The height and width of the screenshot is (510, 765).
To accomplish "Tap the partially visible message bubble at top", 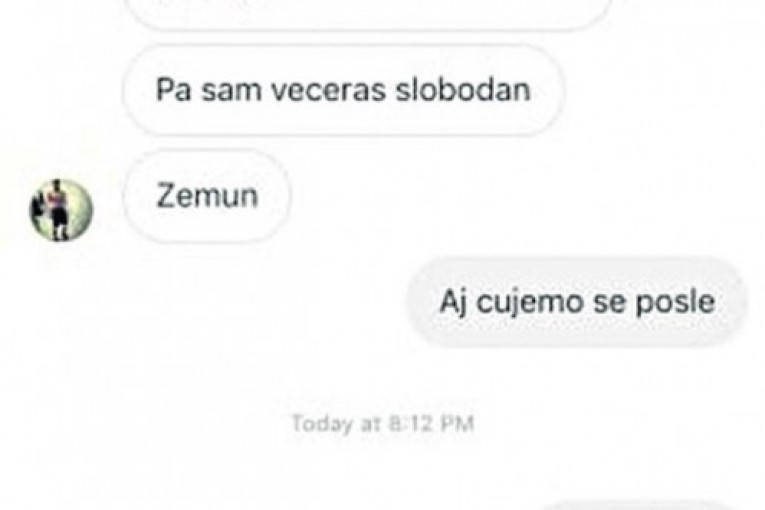I will coord(370,12).
